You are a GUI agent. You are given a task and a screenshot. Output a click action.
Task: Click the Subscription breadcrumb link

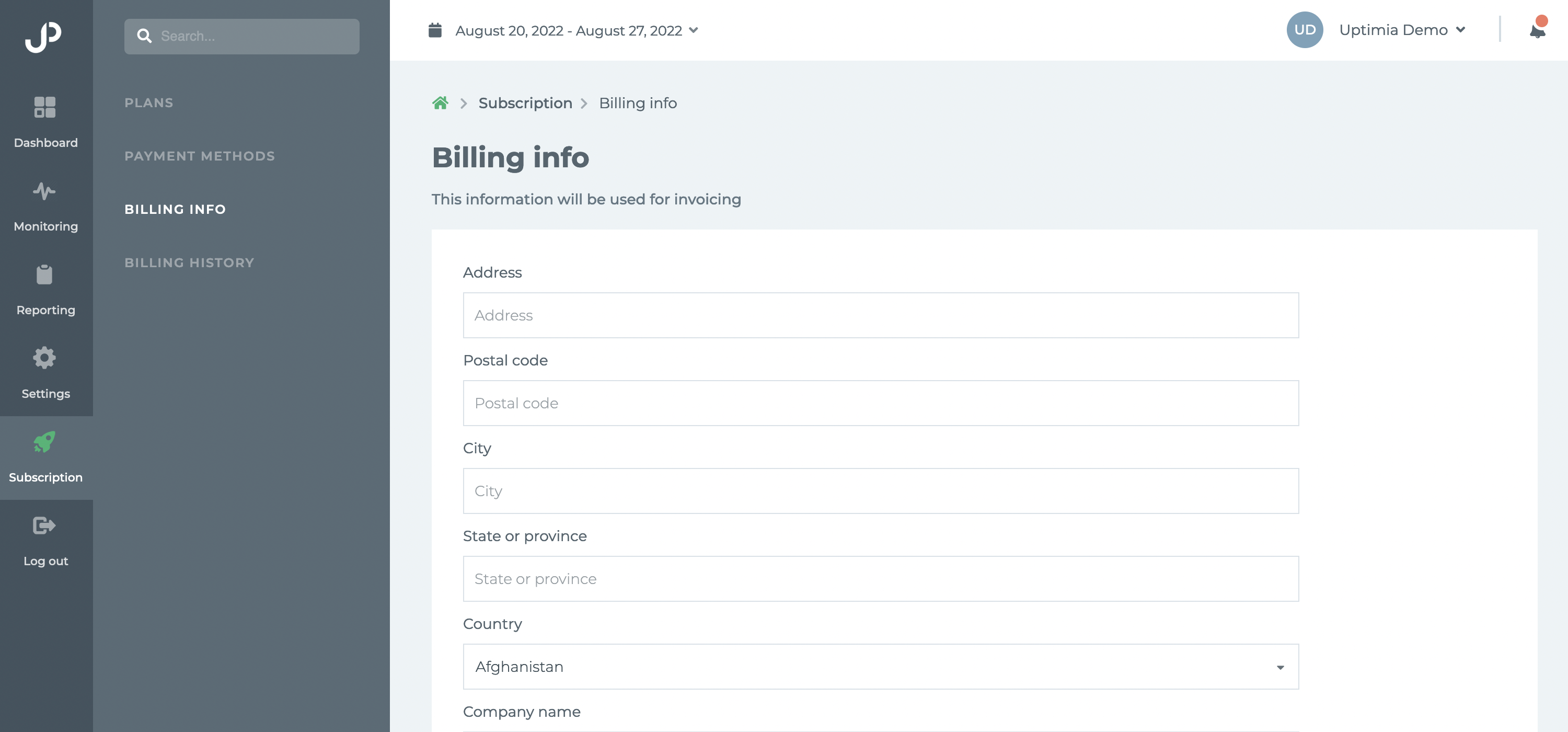coord(525,103)
